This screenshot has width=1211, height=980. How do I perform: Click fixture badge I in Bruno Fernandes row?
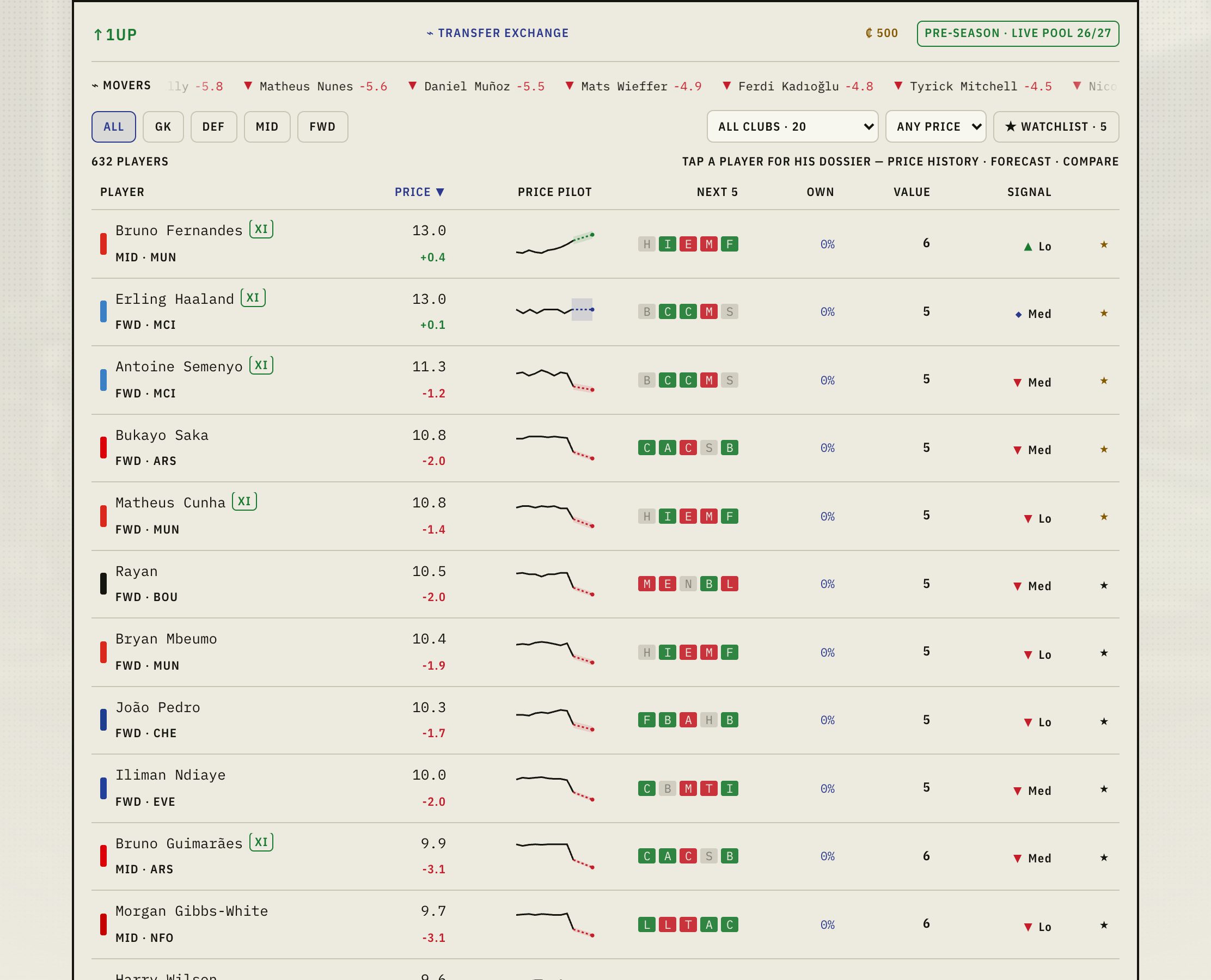click(x=668, y=244)
